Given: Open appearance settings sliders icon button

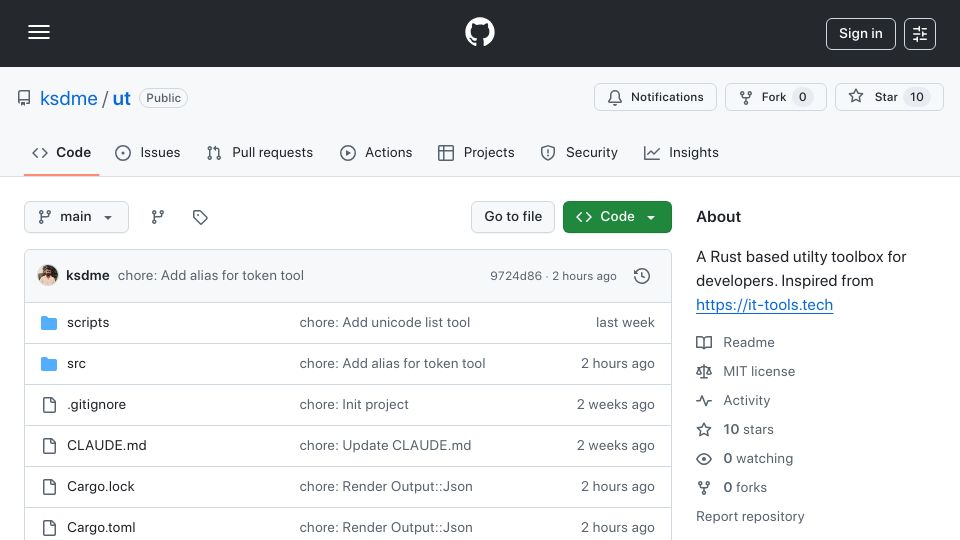Looking at the screenshot, I should (920, 34).
